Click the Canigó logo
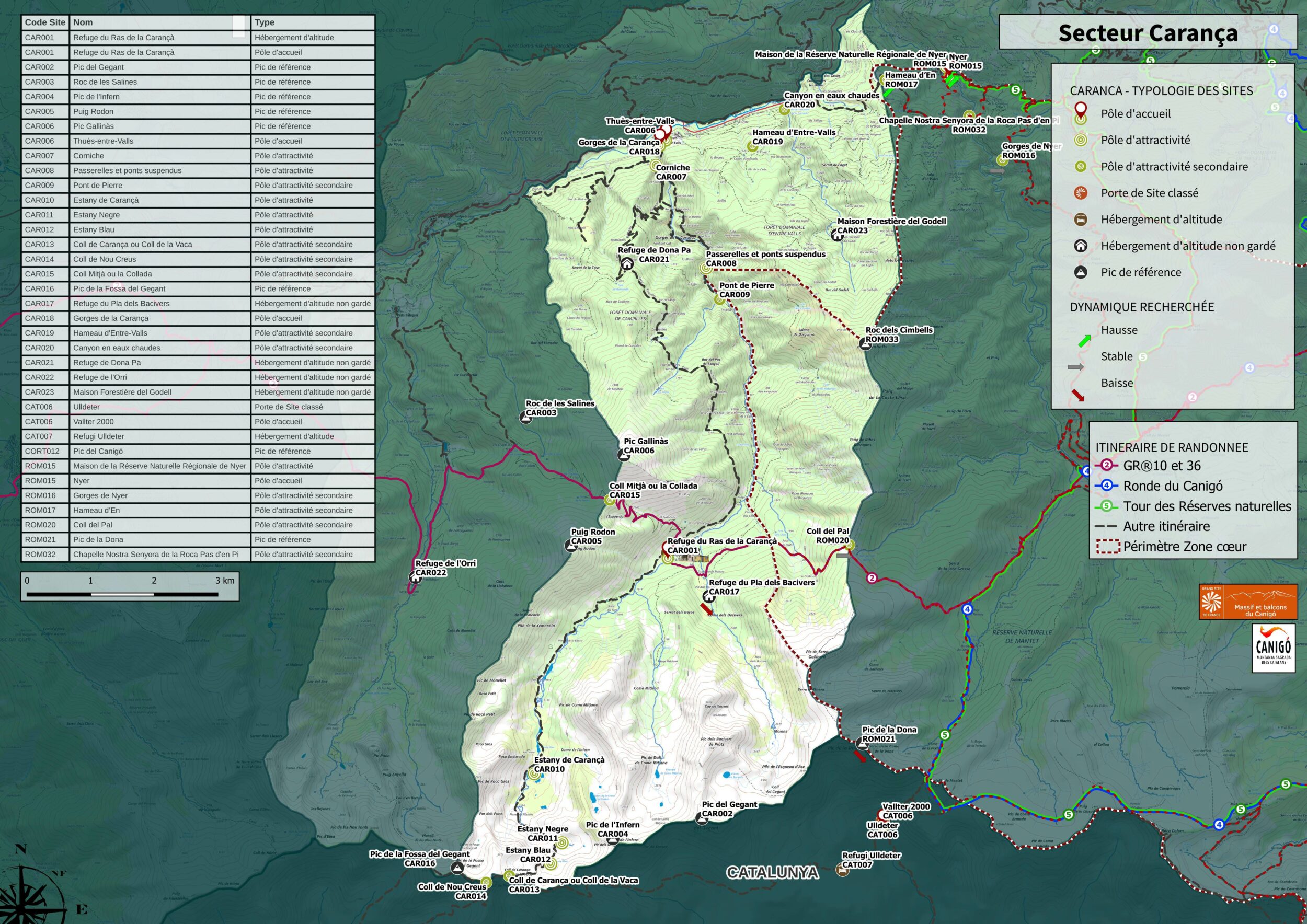This screenshot has height=924, width=1307. click(x=1273, y=648)
